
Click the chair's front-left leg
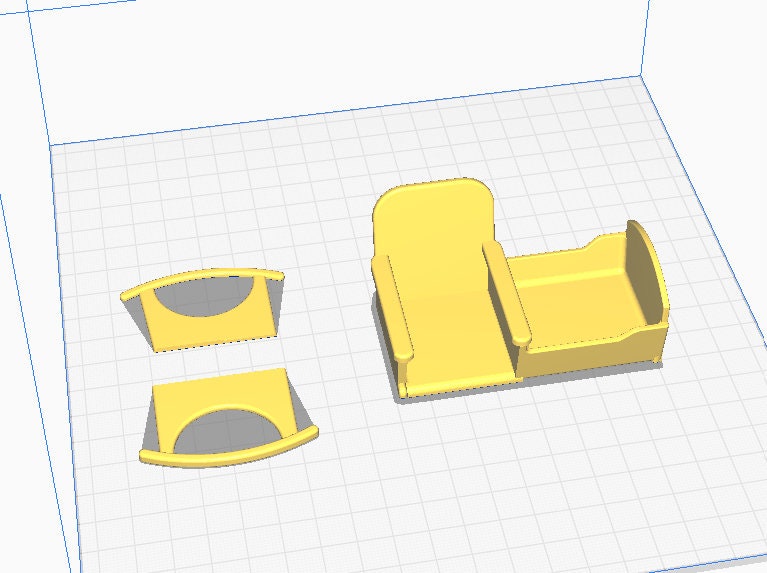click(404, 383)
